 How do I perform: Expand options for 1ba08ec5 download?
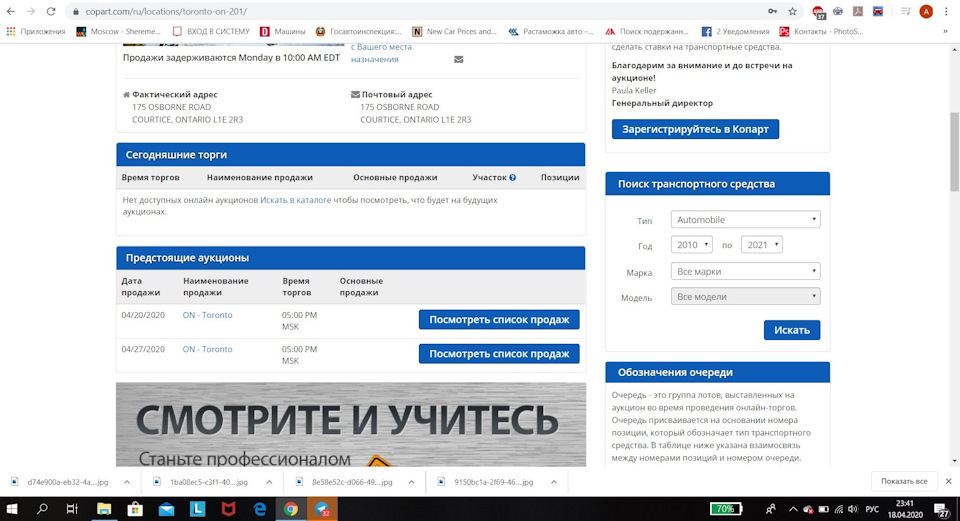(x=269, y=482)
